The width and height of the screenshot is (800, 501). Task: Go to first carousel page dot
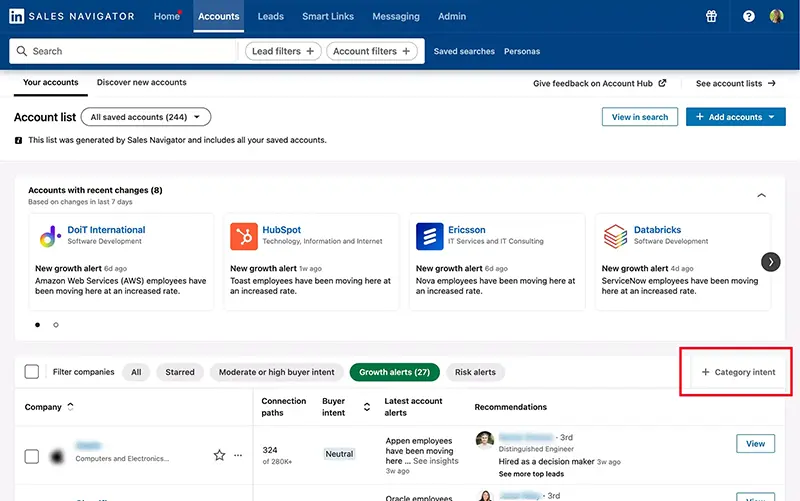click(37, 324)
